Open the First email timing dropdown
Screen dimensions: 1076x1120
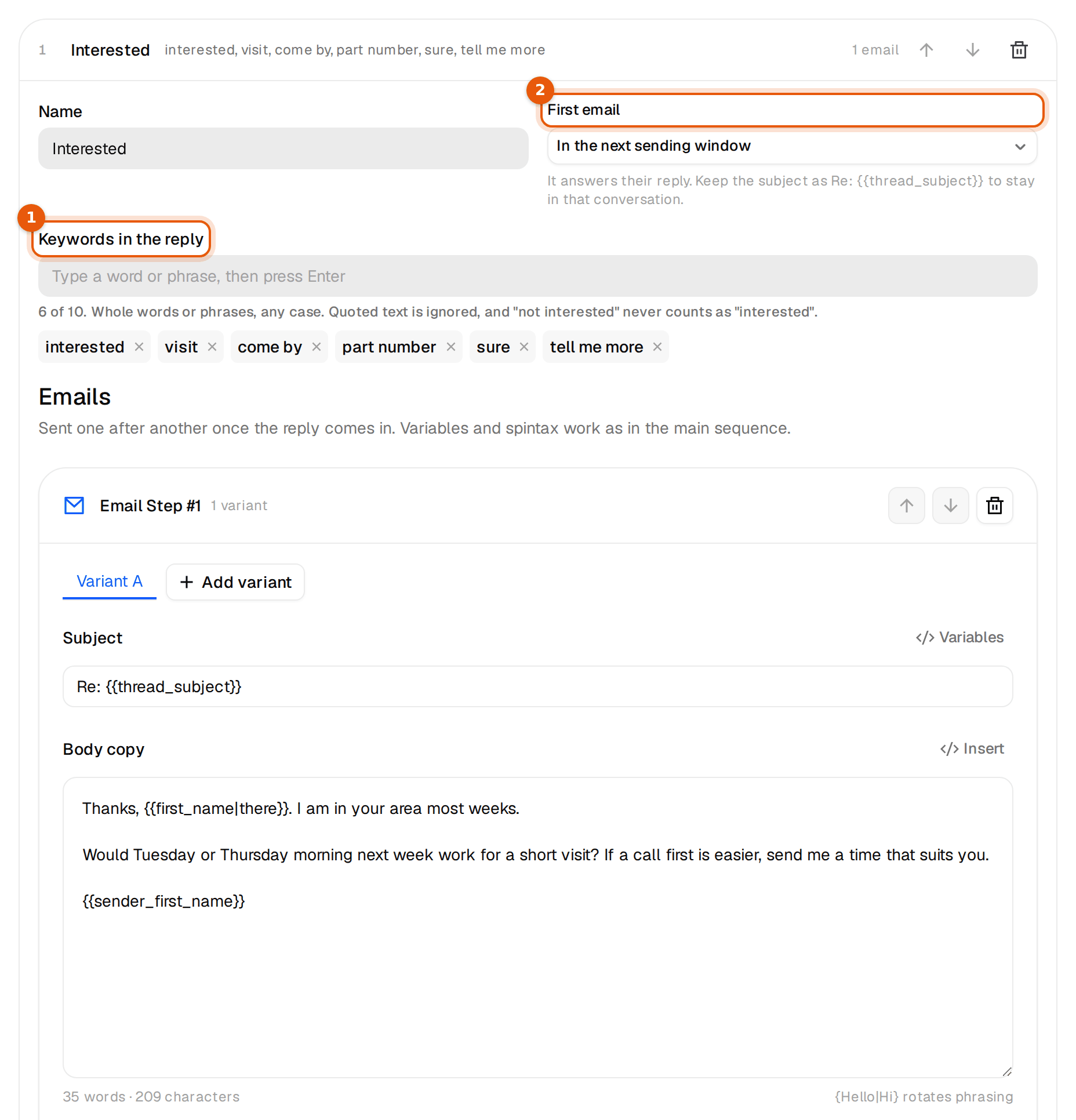[792, 146]
